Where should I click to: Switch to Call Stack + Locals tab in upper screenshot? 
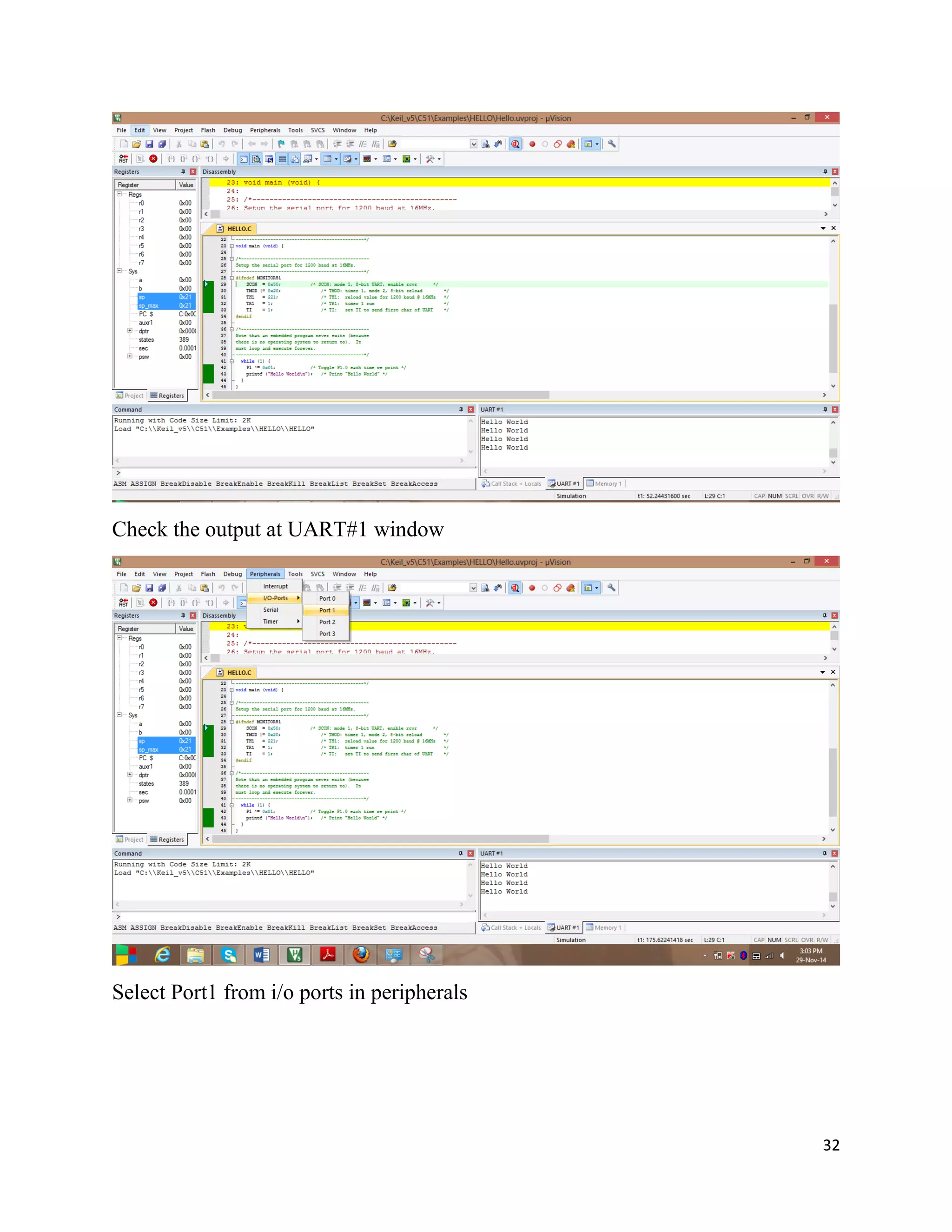click(511, 484)
